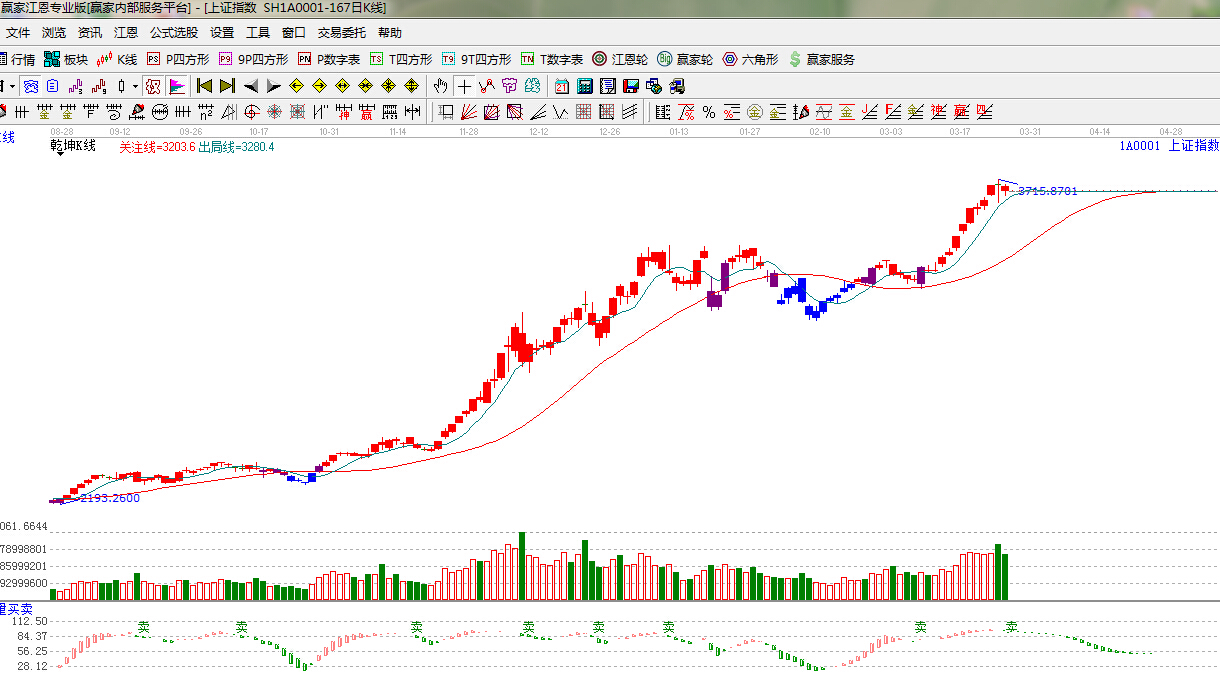Jump to the first bar with skip-to-start icon
This screenshot has width=1220, height=682.
204,86
